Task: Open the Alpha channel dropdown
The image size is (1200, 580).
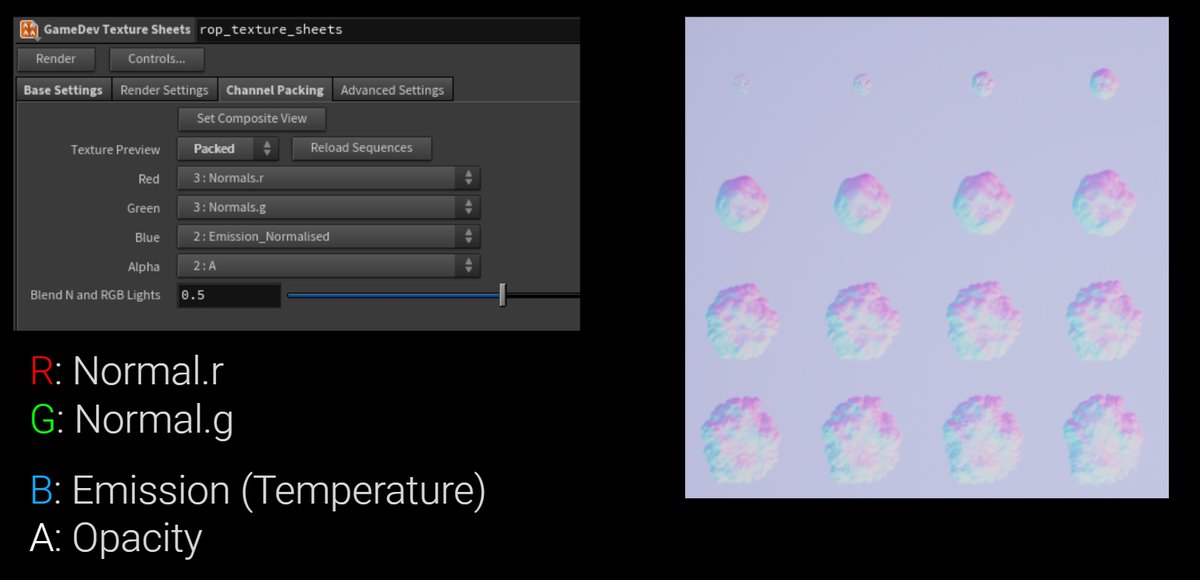Action: [x=329, y=266]
